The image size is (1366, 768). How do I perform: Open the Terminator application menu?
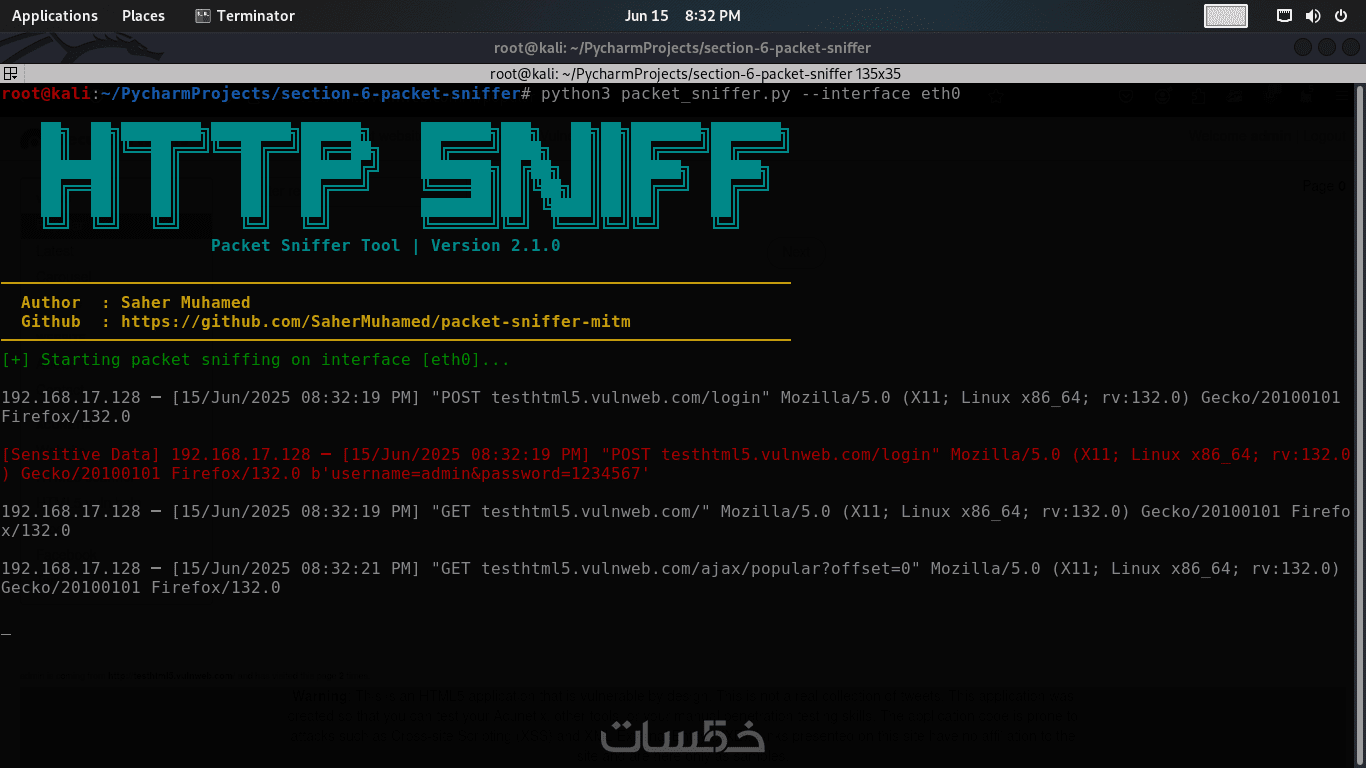(245, 15)
